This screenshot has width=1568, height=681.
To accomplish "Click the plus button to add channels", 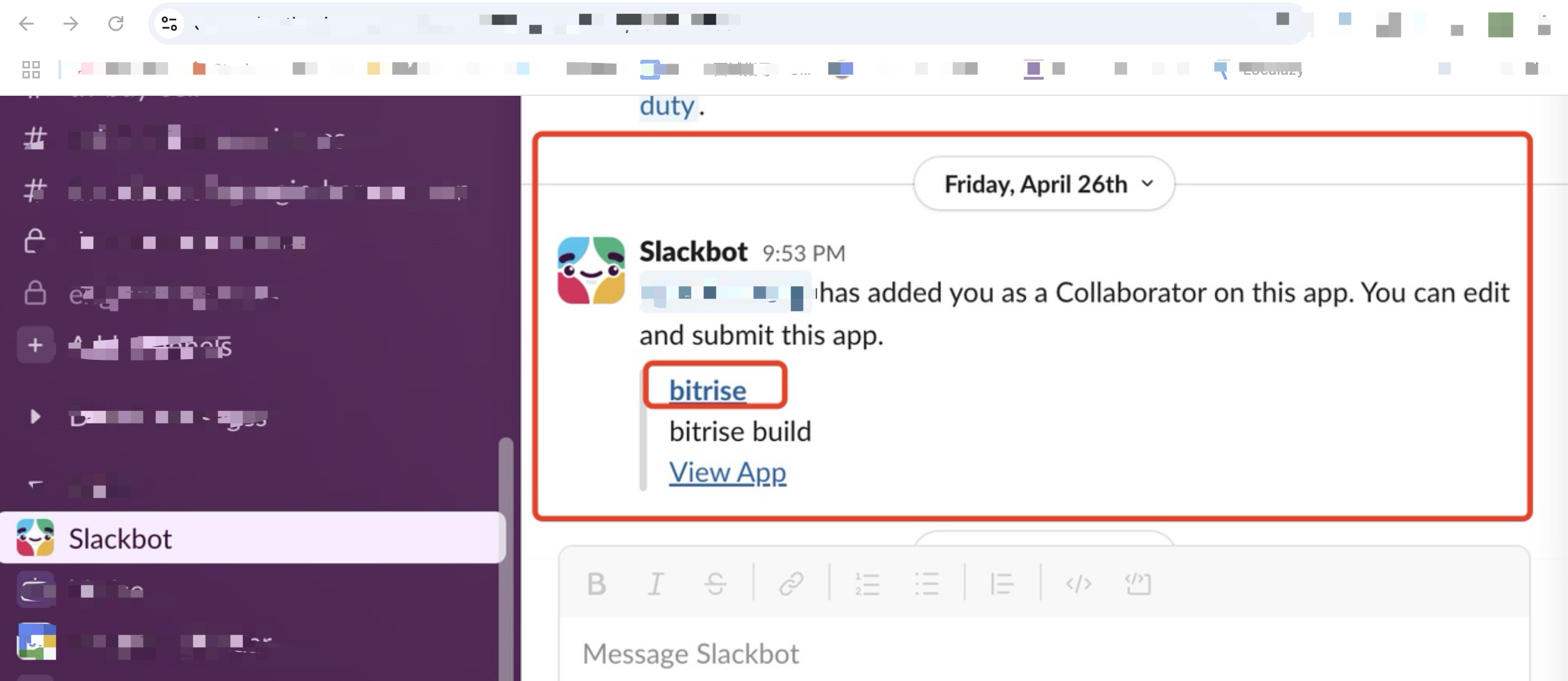I will click(35, 345).
